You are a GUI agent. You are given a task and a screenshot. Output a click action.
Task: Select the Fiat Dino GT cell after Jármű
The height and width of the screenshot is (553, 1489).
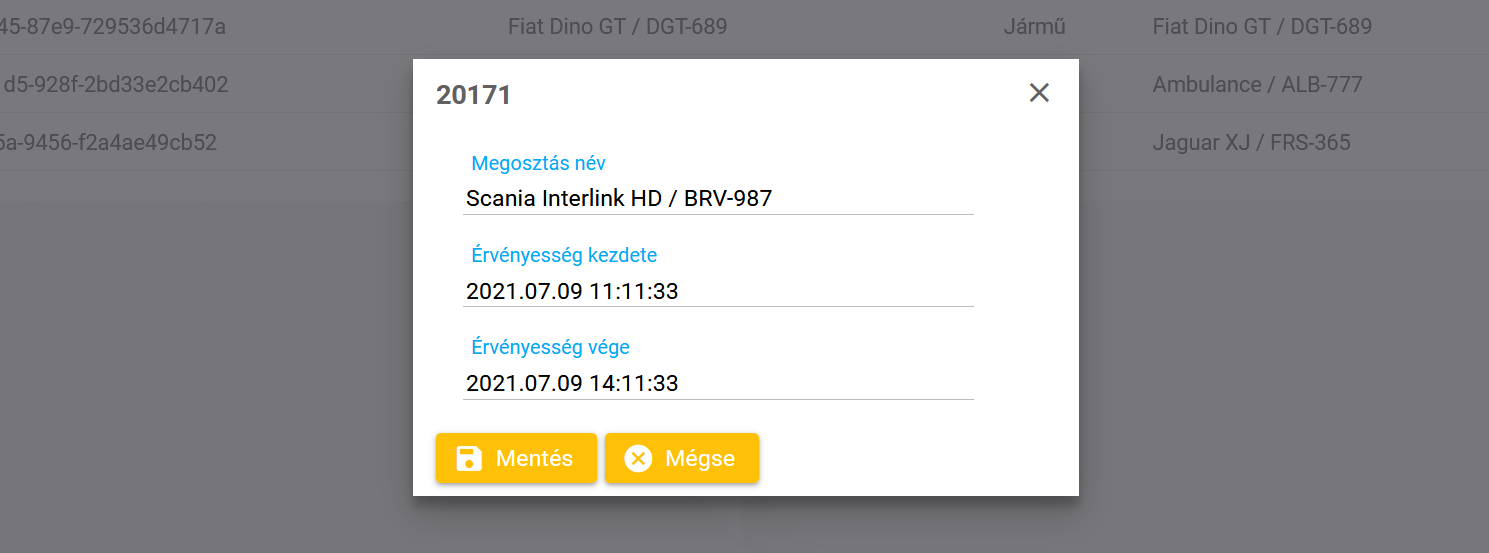(1262, 27)
